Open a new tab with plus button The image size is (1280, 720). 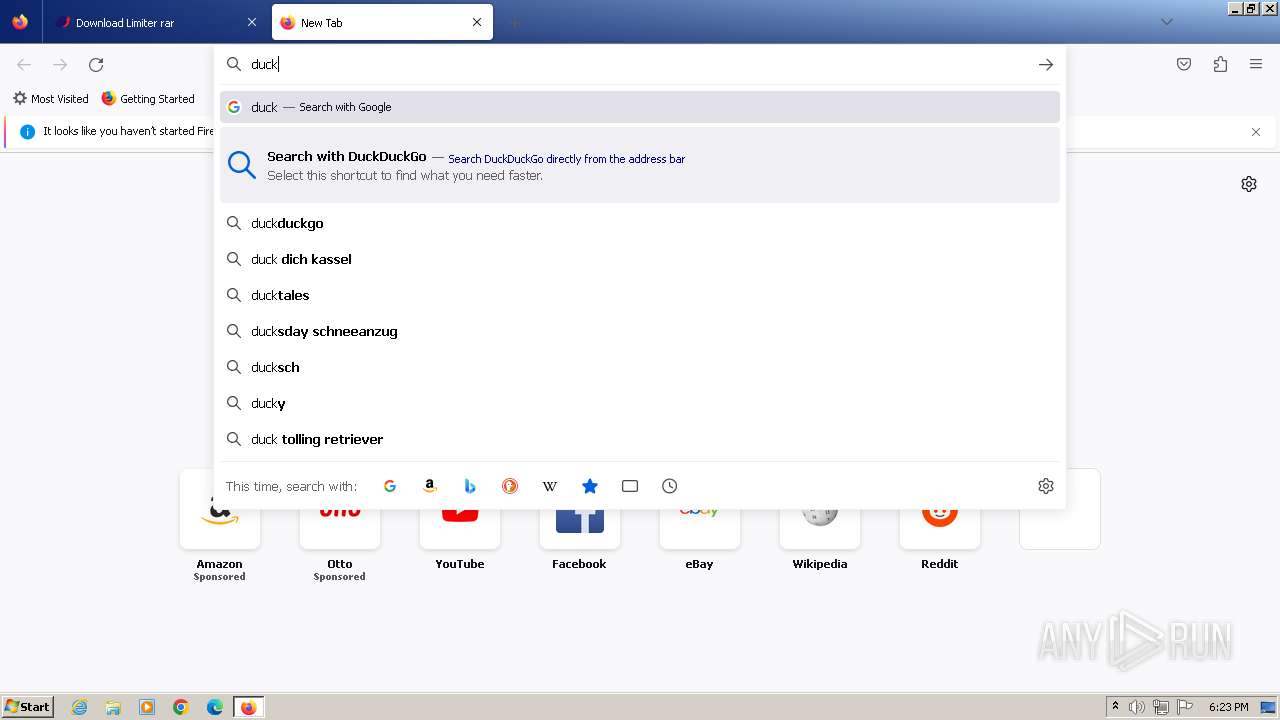[x=514, y=22]
